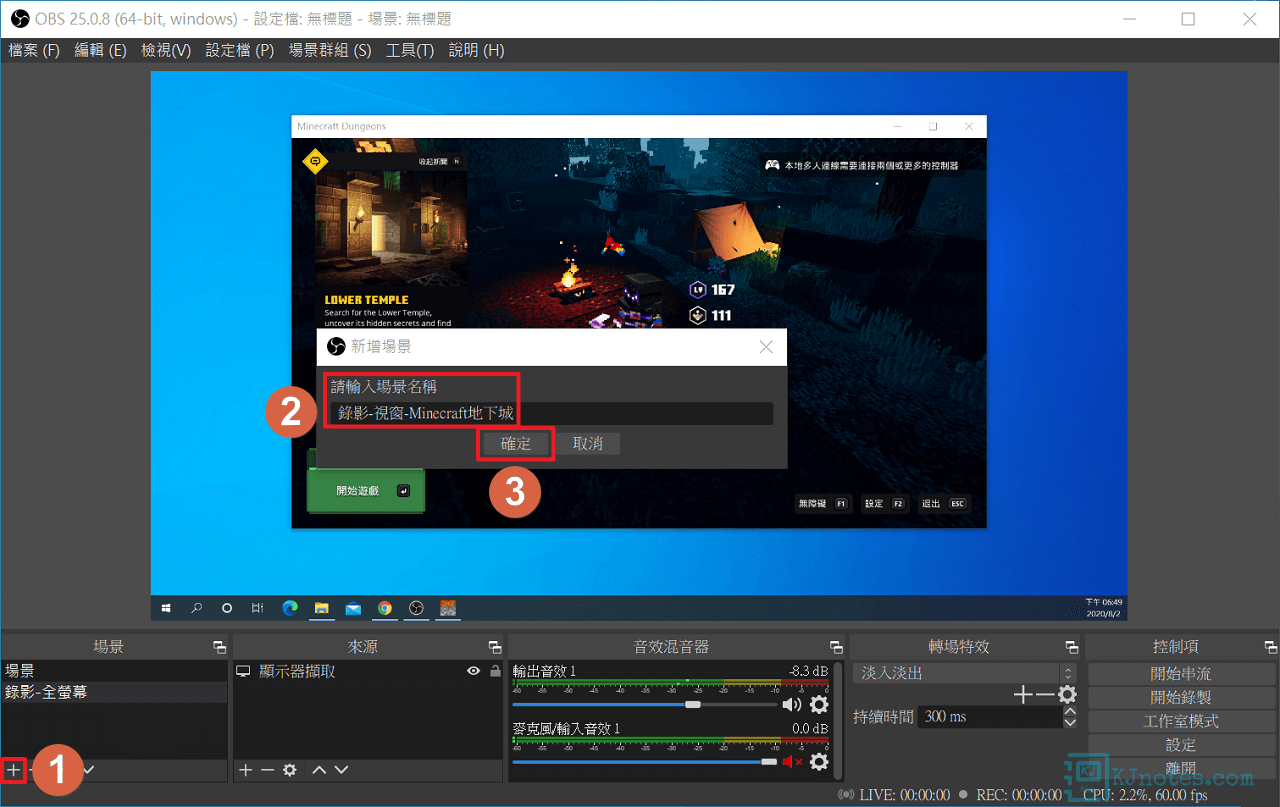Viewport: 1280px width, 807px height.
Task: Mute the 輸出音效 1 speaker
Action: 792,705
